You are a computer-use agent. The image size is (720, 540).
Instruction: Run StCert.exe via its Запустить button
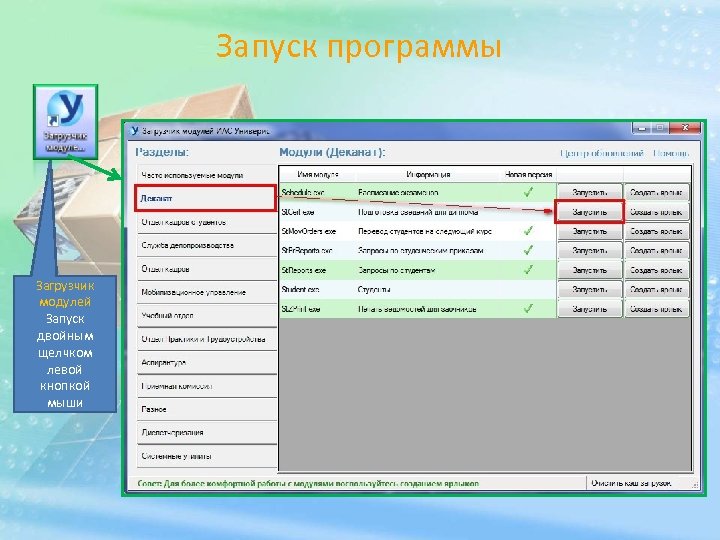[590, 212]
